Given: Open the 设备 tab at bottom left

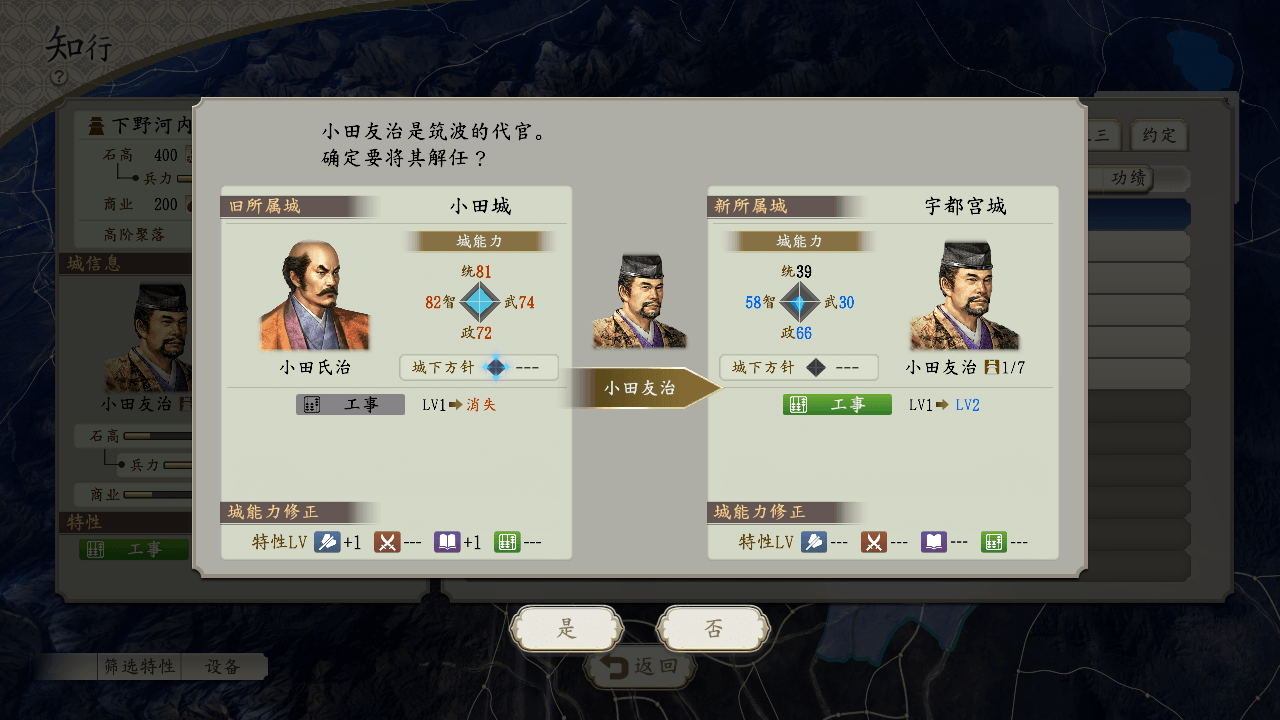Looking at the screenshot, I should point(223,667).
